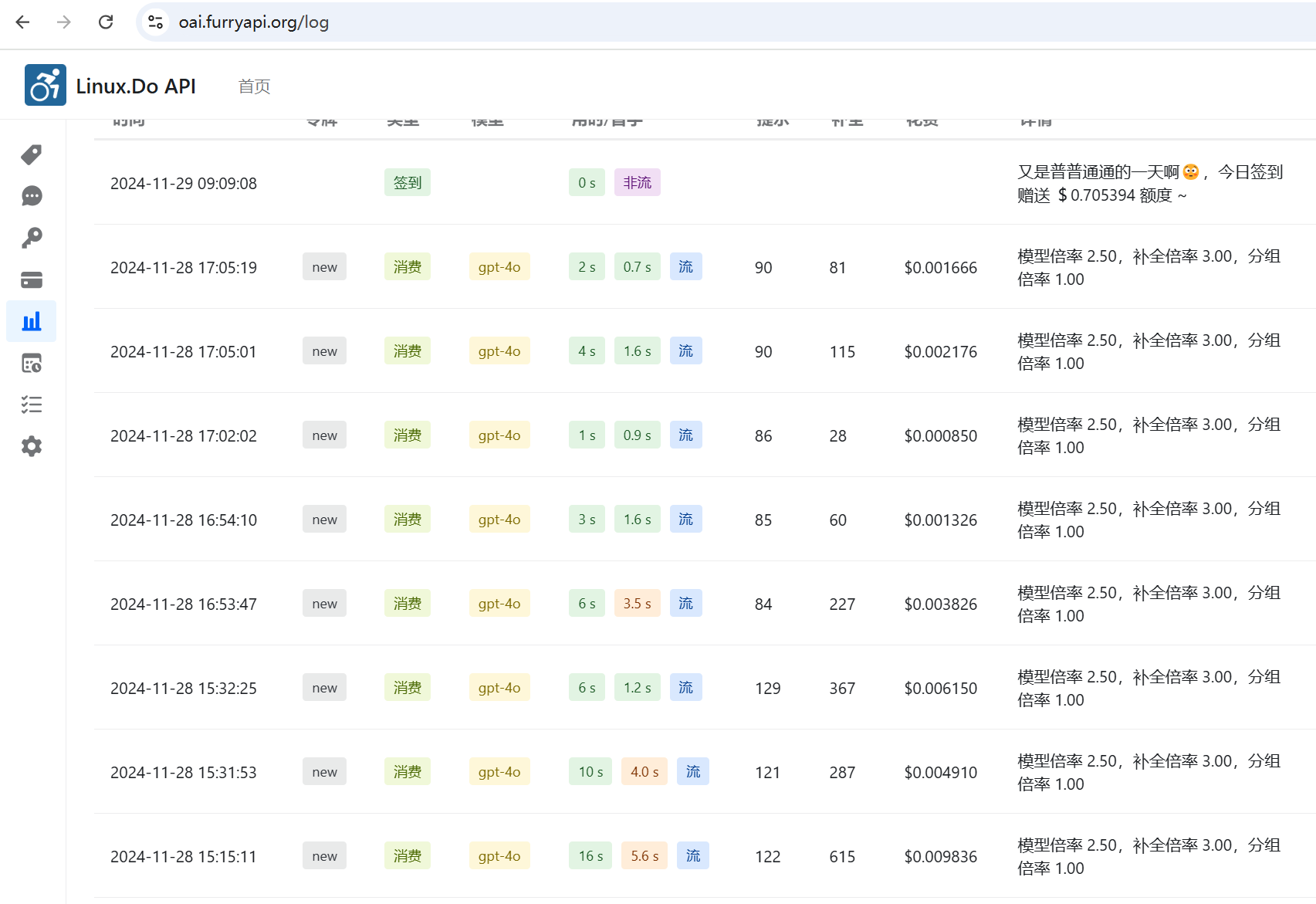
Task: Click the Linux.Do API logo icon
Action: 46,85
